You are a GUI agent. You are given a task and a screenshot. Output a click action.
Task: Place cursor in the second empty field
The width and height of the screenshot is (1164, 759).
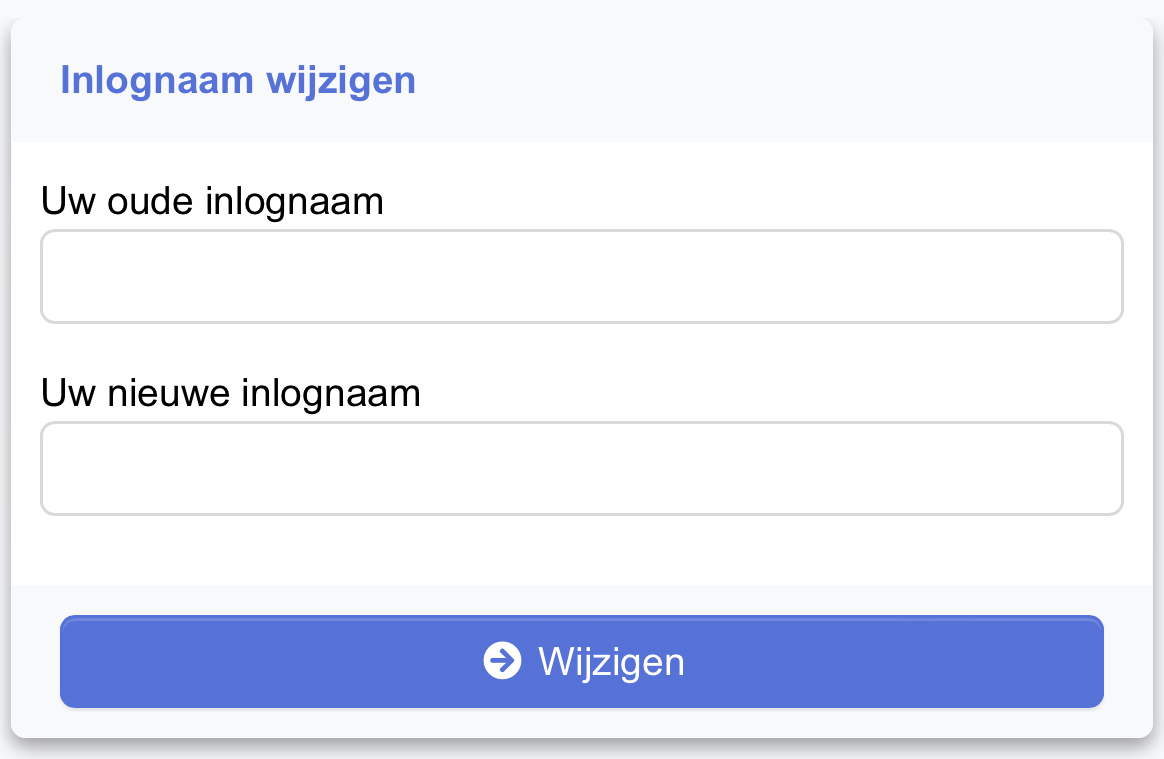click(581, 468)
